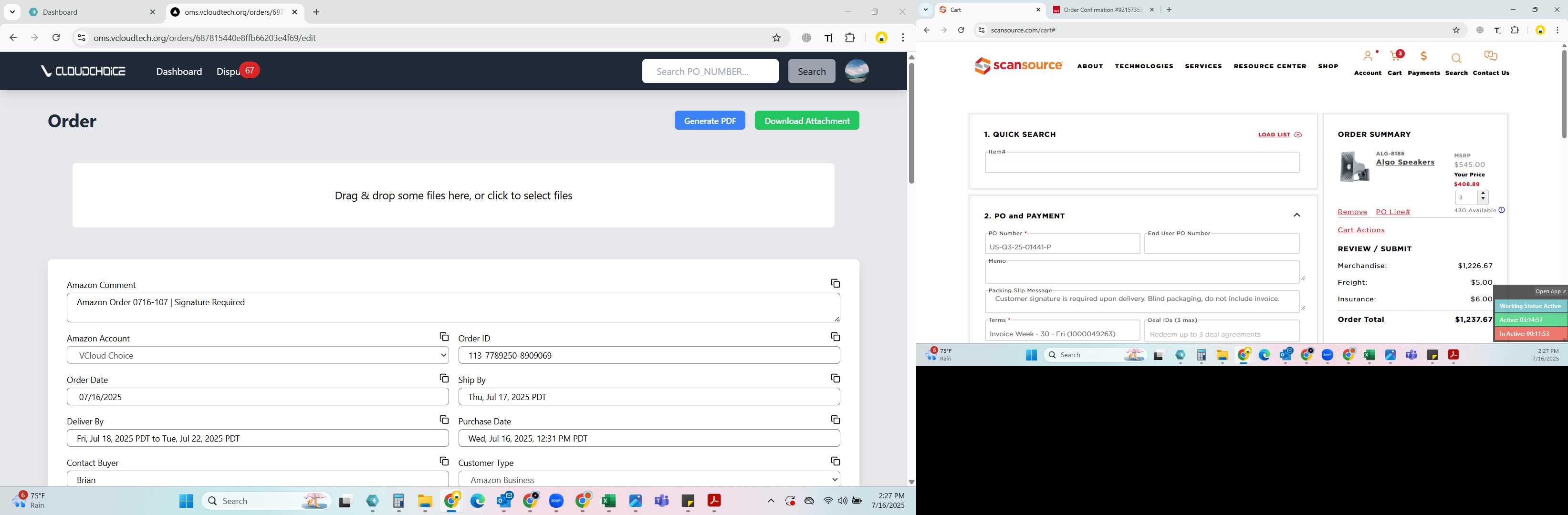The height and width of the screenshot is (515, 1568).
Task: Click the Search PO_NUMBER input field
Action: tap(710, 71)
